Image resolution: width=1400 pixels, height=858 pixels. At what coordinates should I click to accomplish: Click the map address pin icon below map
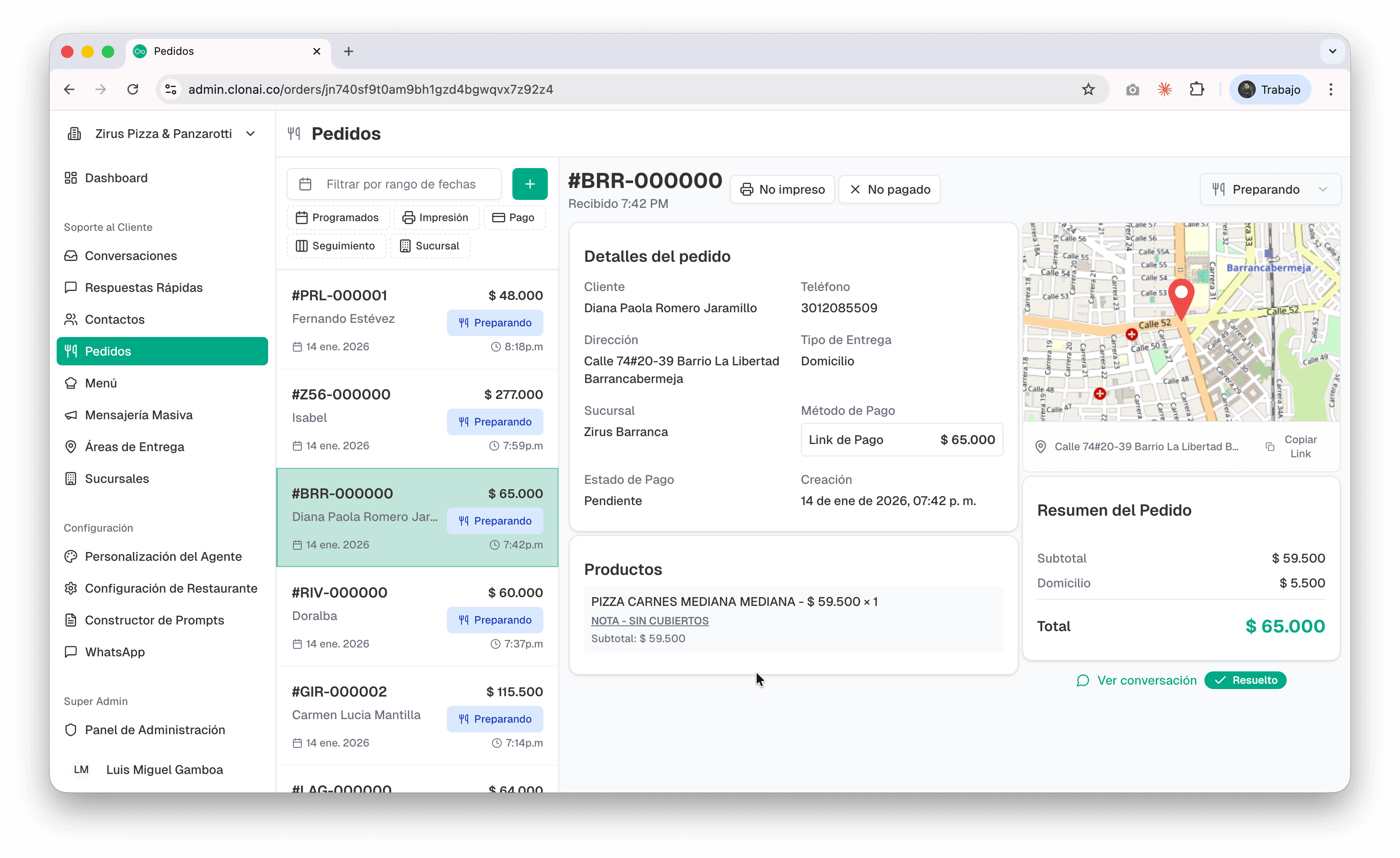point(1040,446)
